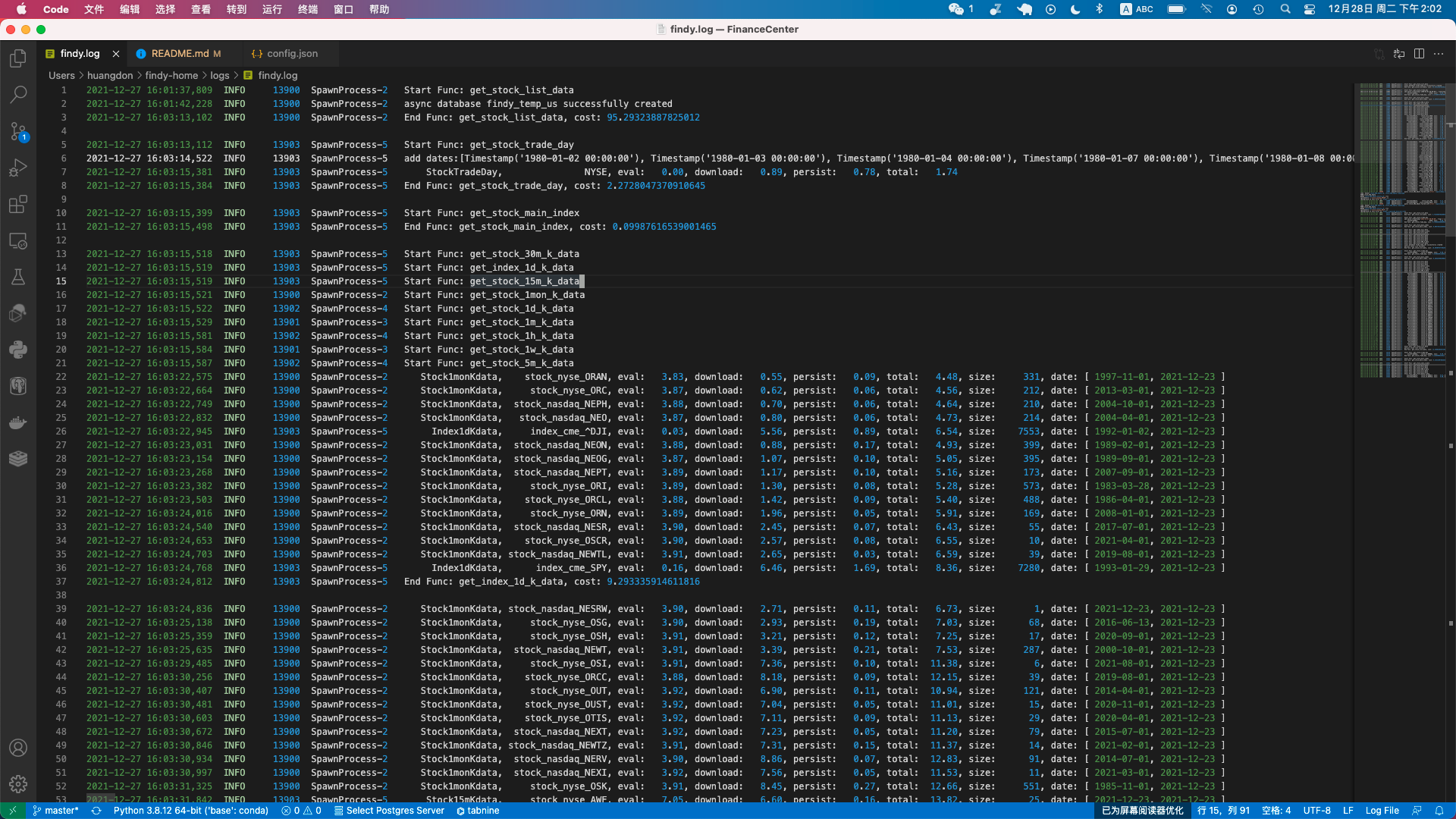Viewport: 1456px width, 819px height.
Task: Open the 帮助 (Help) menu
Action: (x=379, y=9)
